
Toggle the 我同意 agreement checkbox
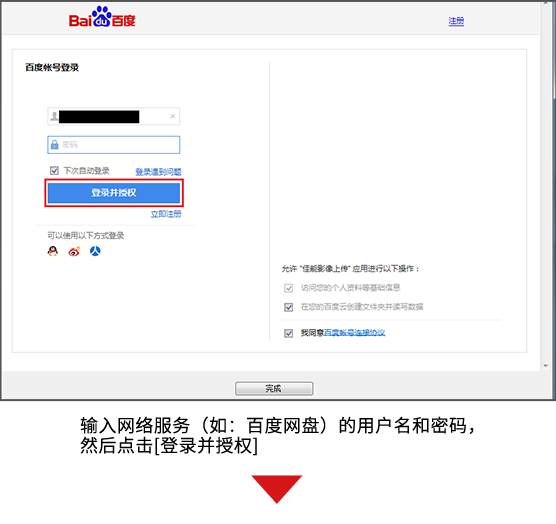tap(289, 333)
